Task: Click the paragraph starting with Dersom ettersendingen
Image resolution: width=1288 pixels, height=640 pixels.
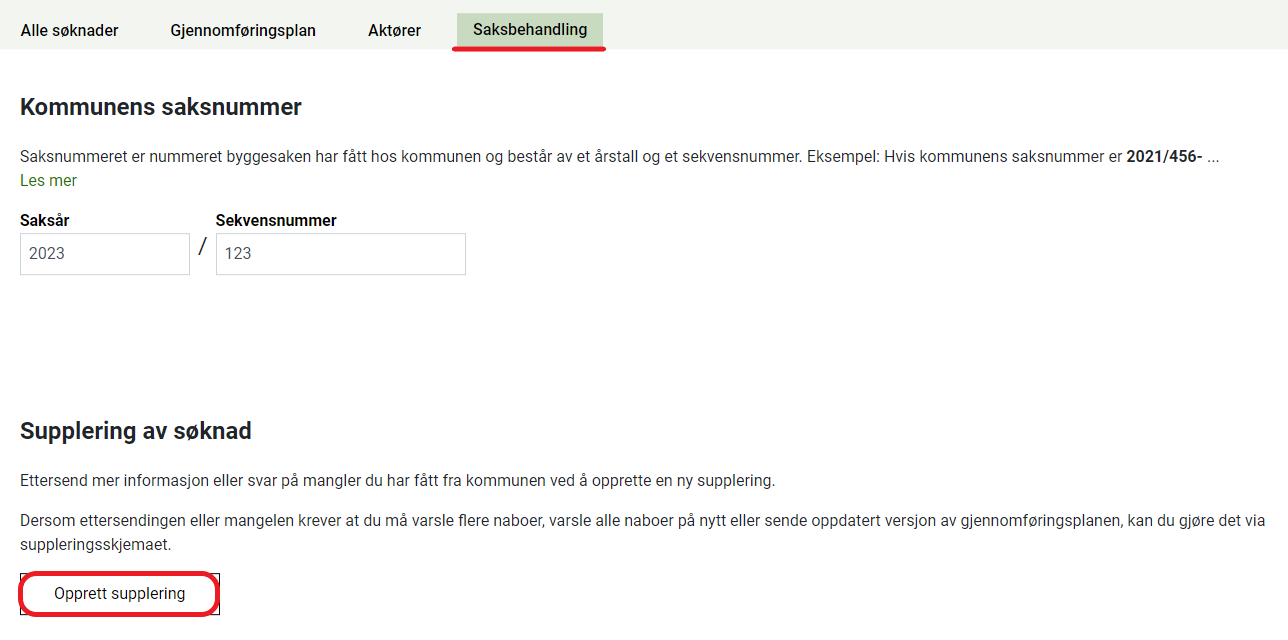Action: pyautogui.click(x=500, y=521)
